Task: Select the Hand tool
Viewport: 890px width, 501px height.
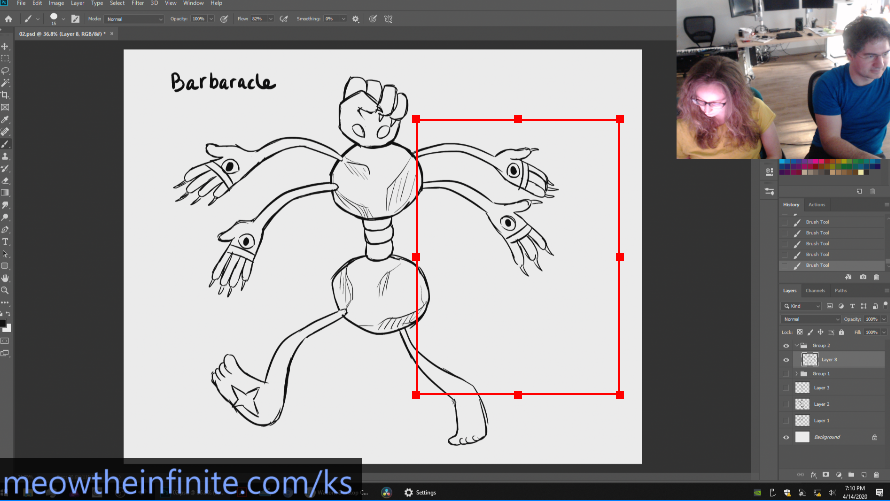Action: click(x=5, y=278)
